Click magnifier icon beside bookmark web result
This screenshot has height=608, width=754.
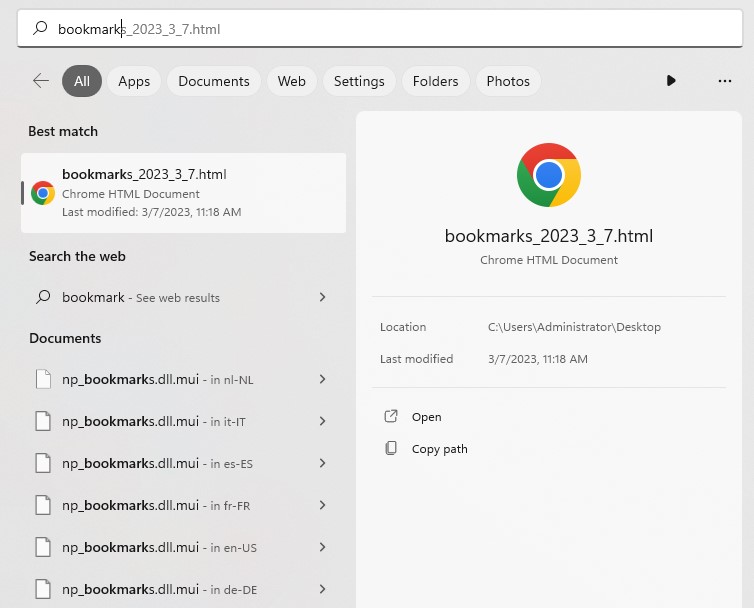[x=43, y=297]
